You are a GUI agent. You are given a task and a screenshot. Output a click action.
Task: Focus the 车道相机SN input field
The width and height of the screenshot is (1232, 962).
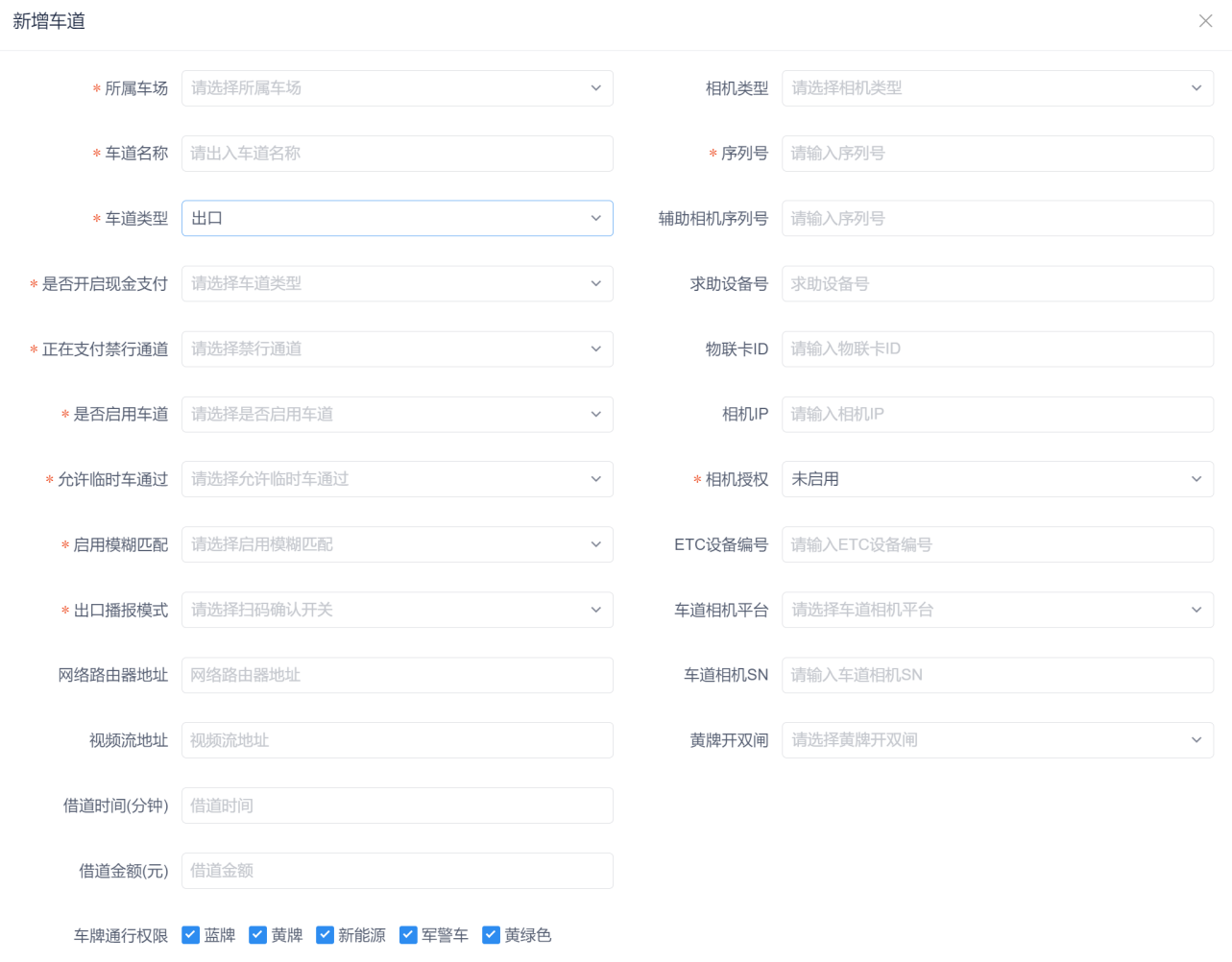[998, 675]
